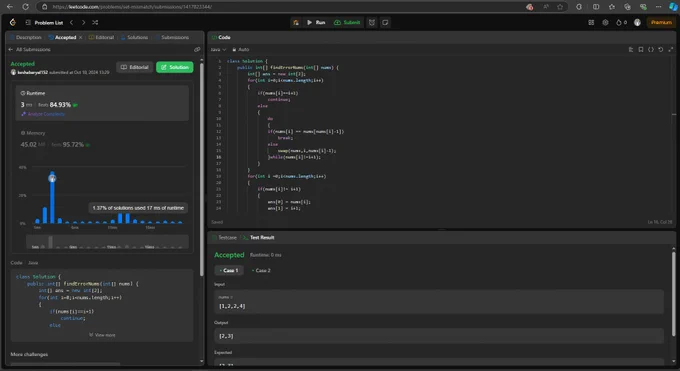Copy submission link icon

click(x=197, y=49)
